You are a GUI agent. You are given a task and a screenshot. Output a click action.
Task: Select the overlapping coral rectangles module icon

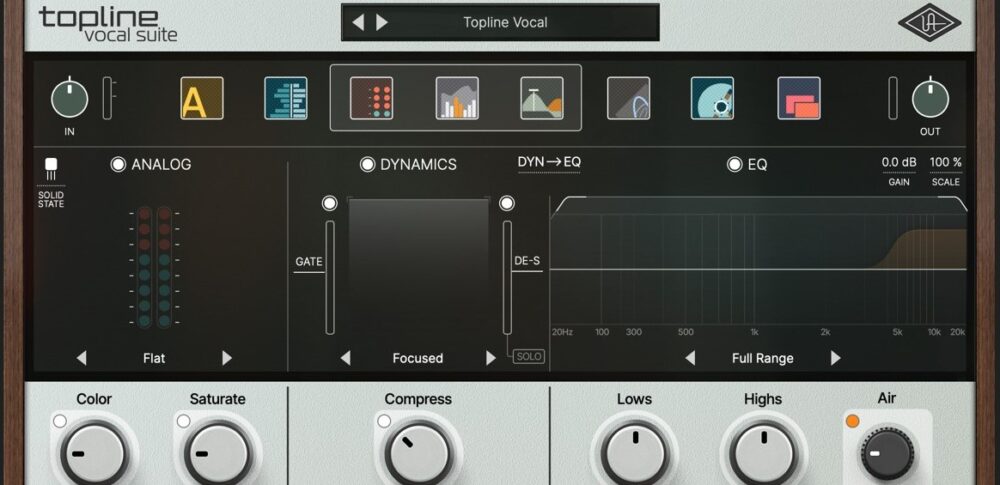coord(798,98)
